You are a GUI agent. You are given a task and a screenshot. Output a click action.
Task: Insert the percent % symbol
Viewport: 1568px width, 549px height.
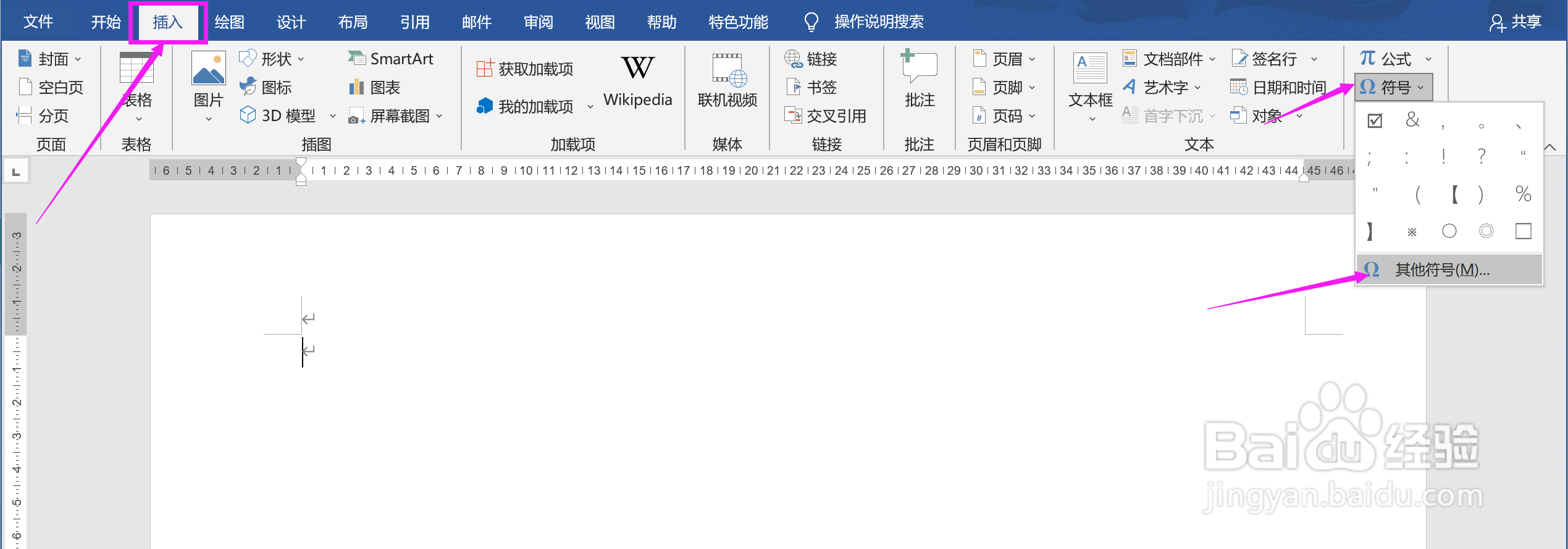tap(1523, 194)
